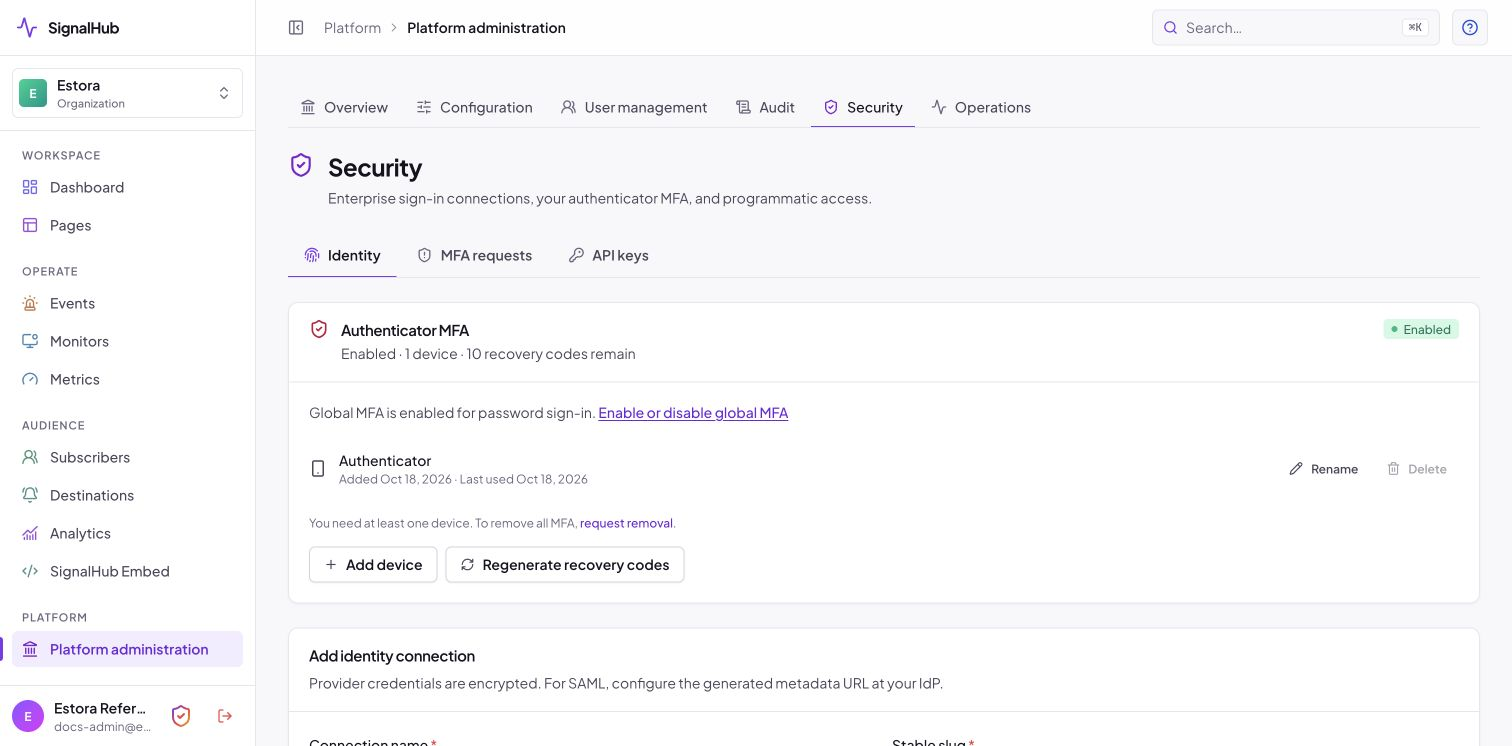Screen dimensions: 1512x746
Task: Click the Estora Reference user avatar
Action: [x=28, y=716]
